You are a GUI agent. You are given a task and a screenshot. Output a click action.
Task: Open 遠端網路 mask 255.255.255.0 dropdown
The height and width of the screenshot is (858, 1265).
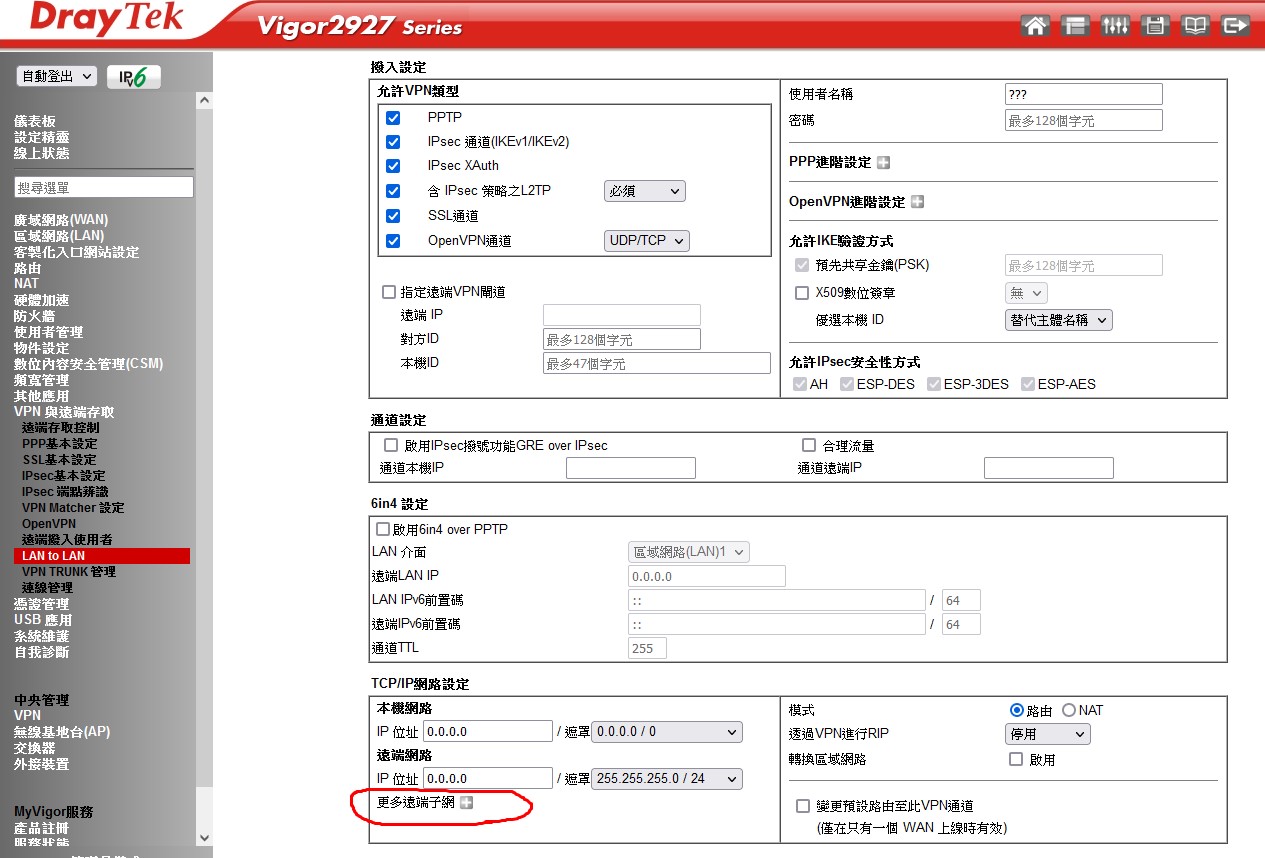667,779
